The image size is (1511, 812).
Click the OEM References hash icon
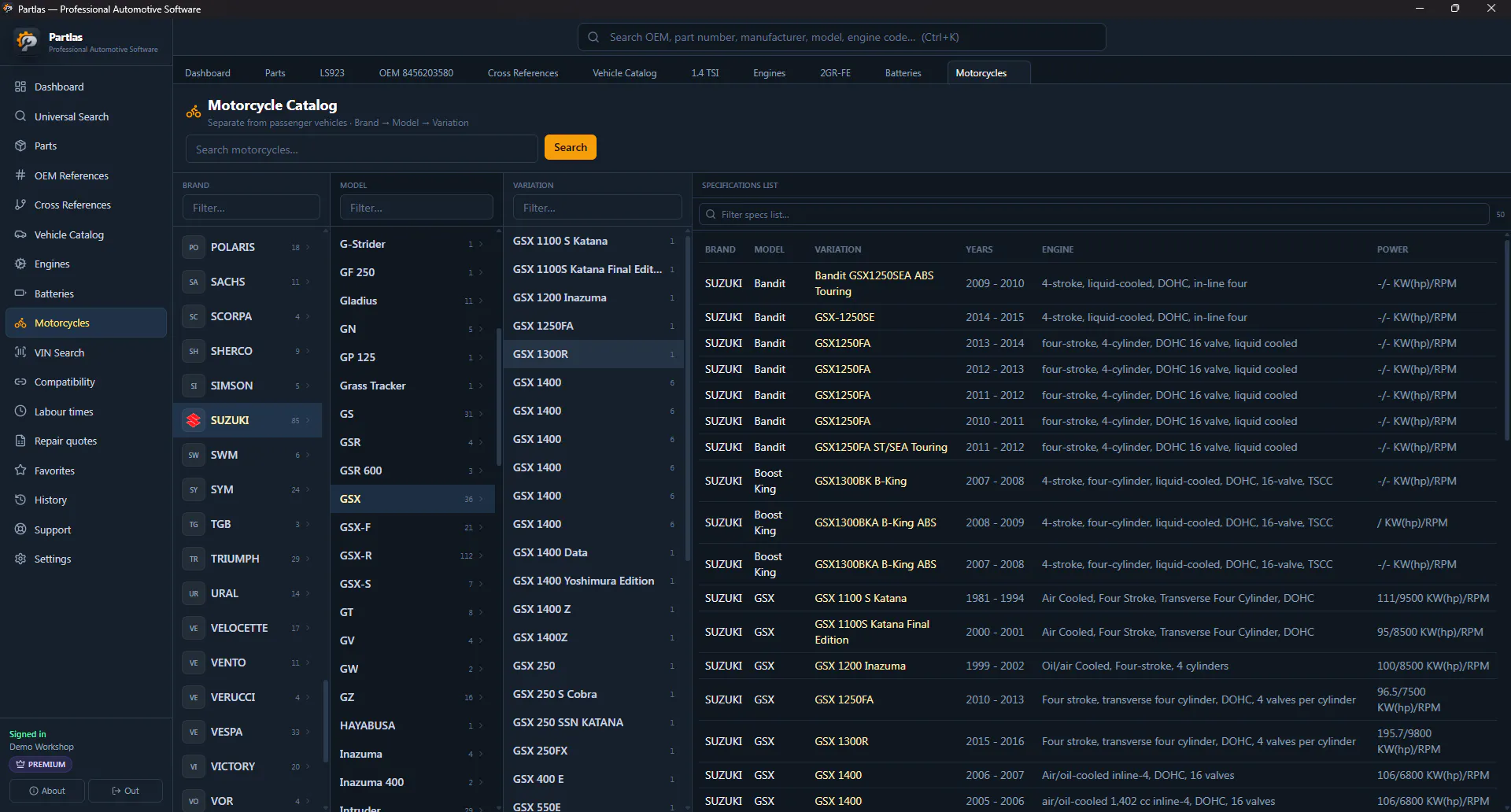20,175
